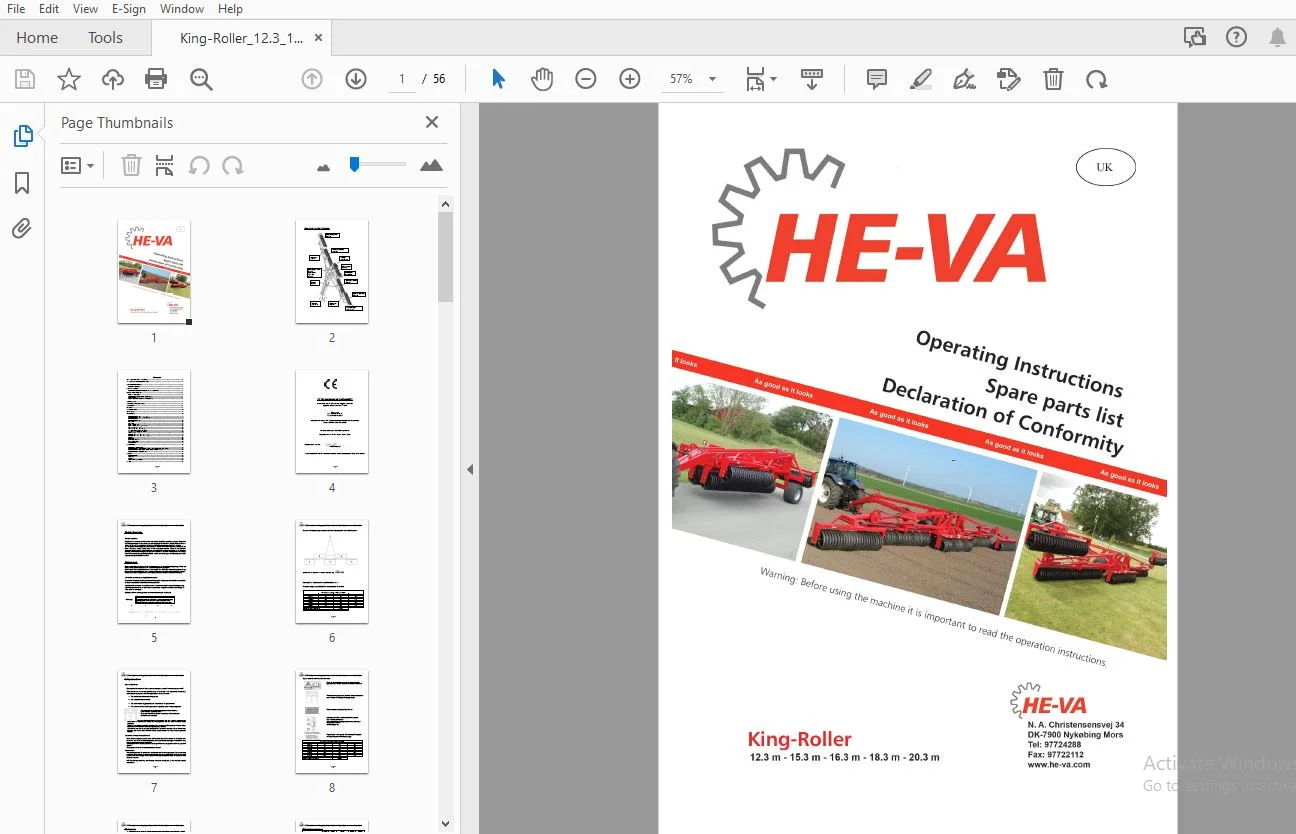Bookmark this file with the star icon
The image size is (1296, 834).
click(x=69, y=80)
